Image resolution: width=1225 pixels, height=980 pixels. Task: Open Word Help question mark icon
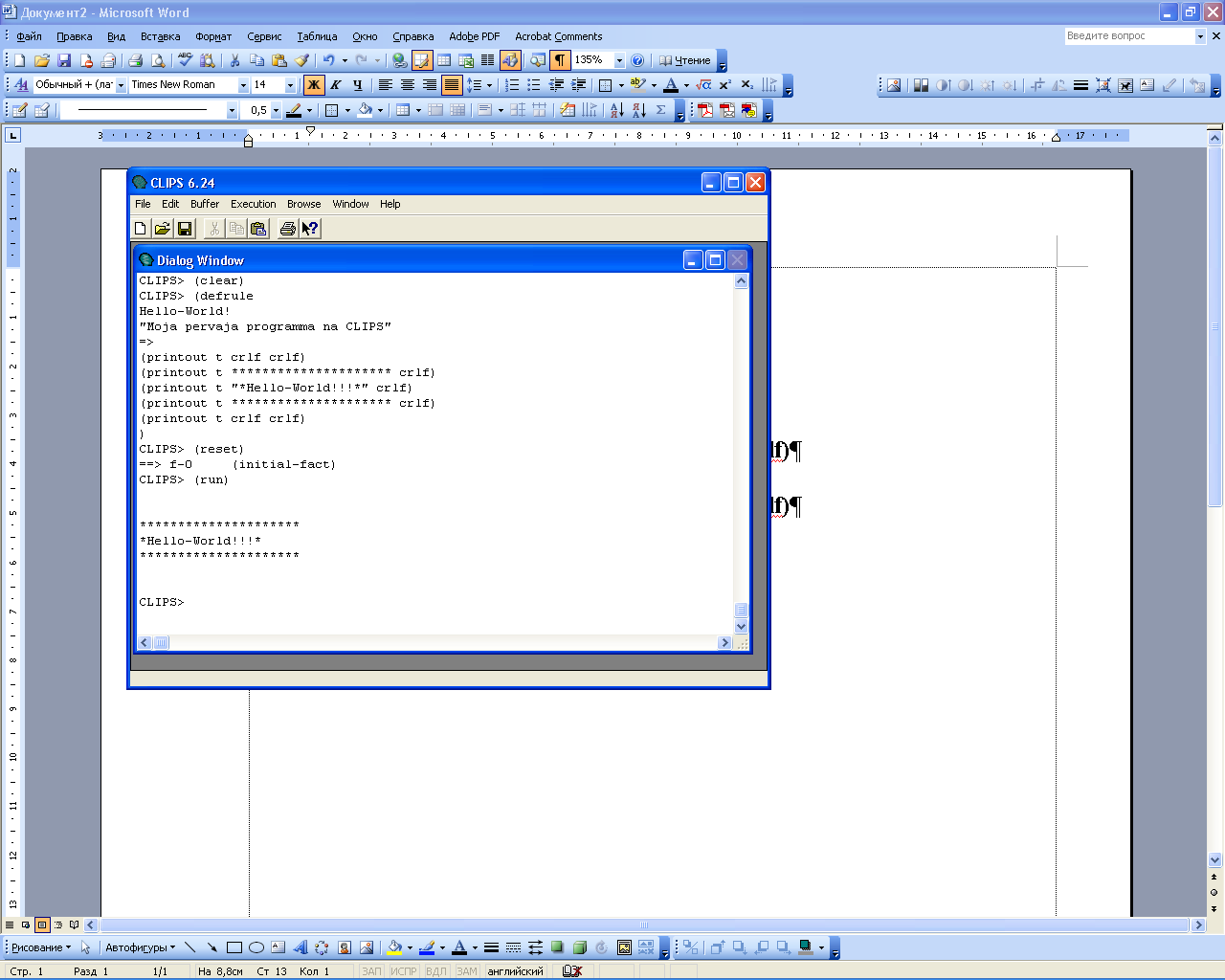click(637, 60)
